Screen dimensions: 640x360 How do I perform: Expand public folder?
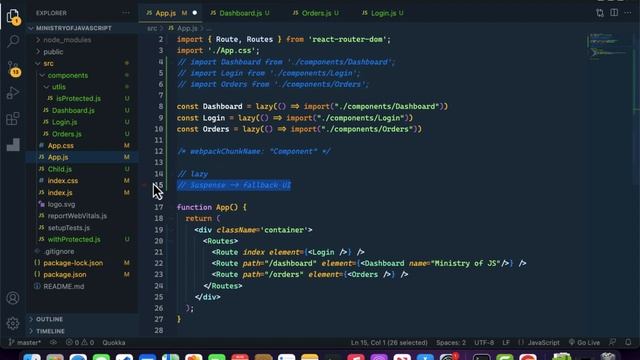82,52
